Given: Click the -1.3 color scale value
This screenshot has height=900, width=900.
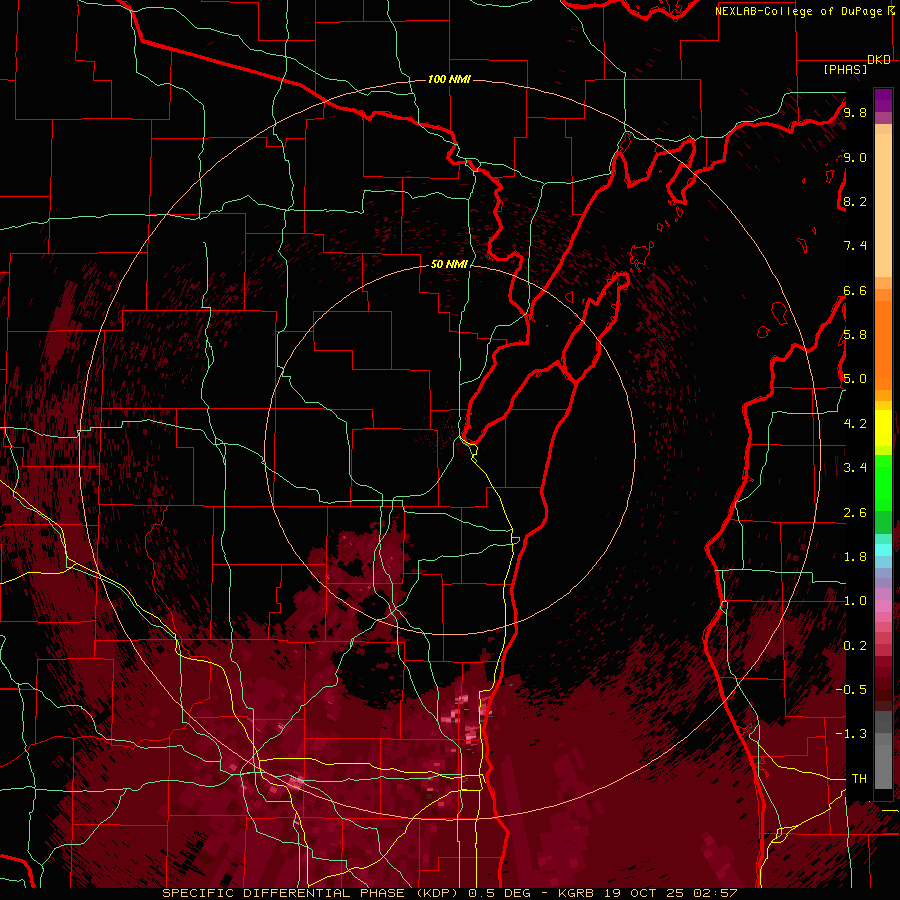Looking at the screenshot, I should pyautogui.click(x=851, y=734).
